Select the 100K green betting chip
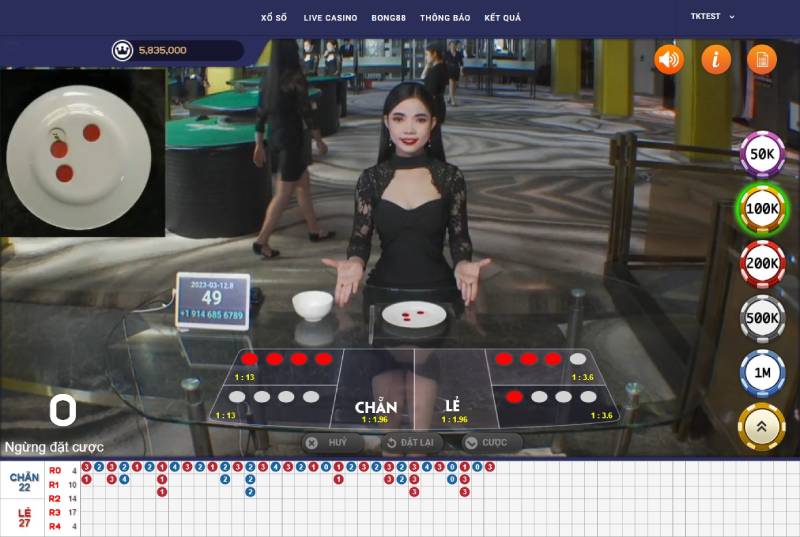Image resolution: width=800 pixels, height=537 pixels. pyautogui.click(x=762, y=209)
